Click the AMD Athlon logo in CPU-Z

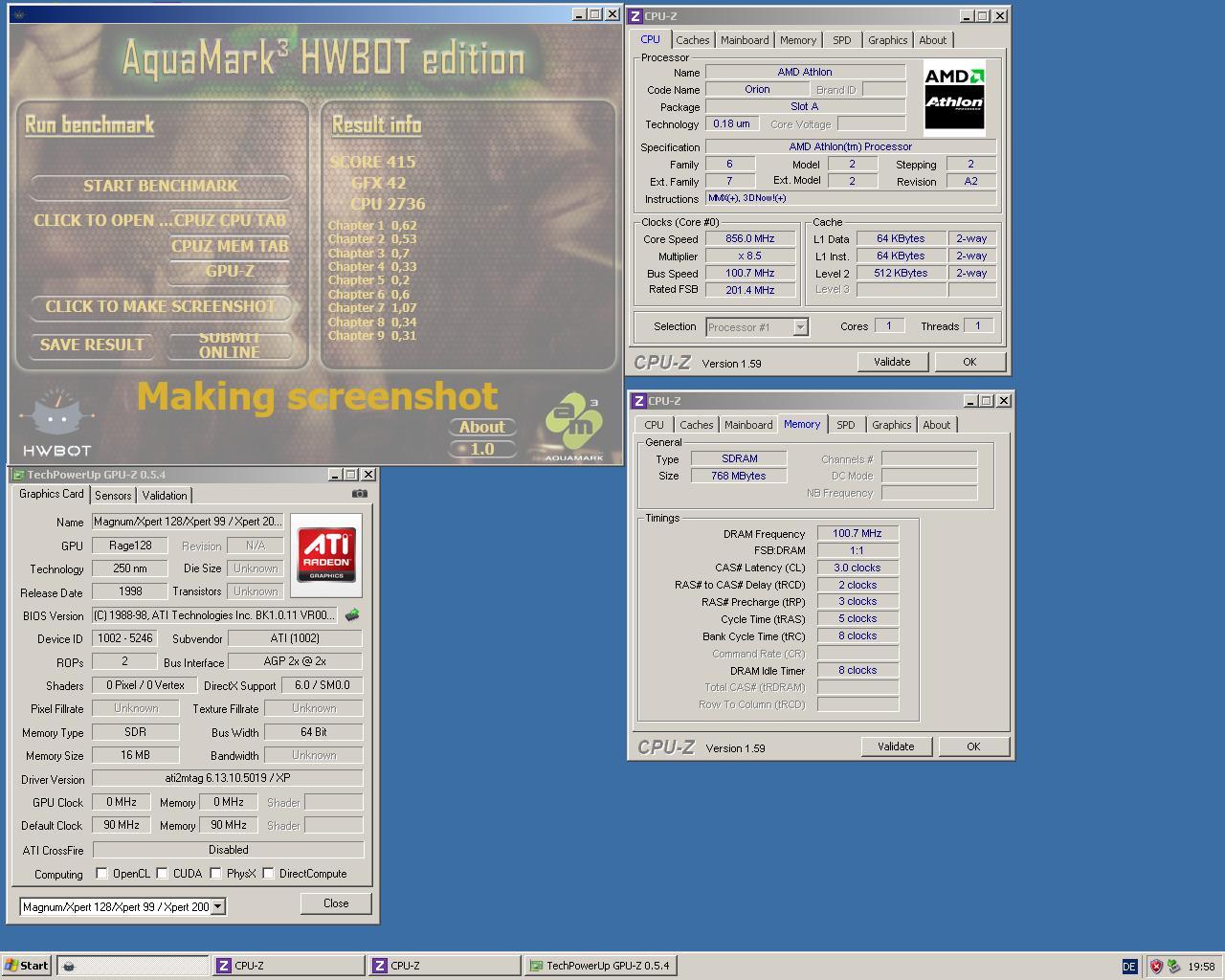(954, 99)
